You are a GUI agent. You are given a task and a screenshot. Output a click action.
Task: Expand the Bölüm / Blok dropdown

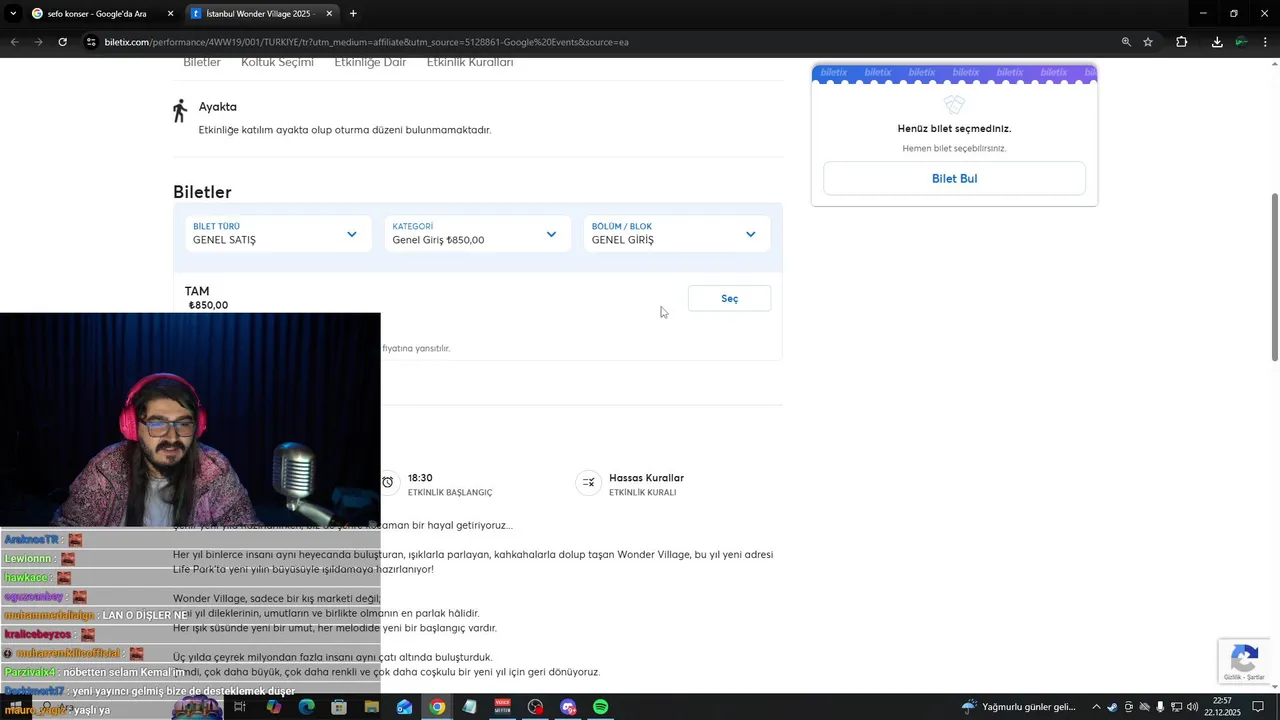point(677,234)
